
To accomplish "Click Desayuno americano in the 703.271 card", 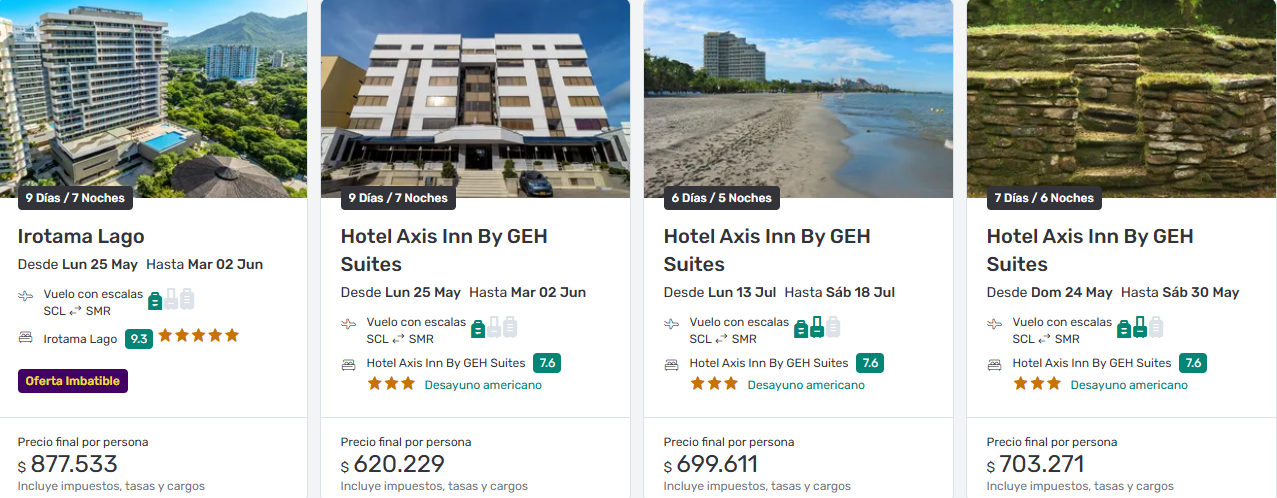I will pyautogui.click(x=1129, y=385).
